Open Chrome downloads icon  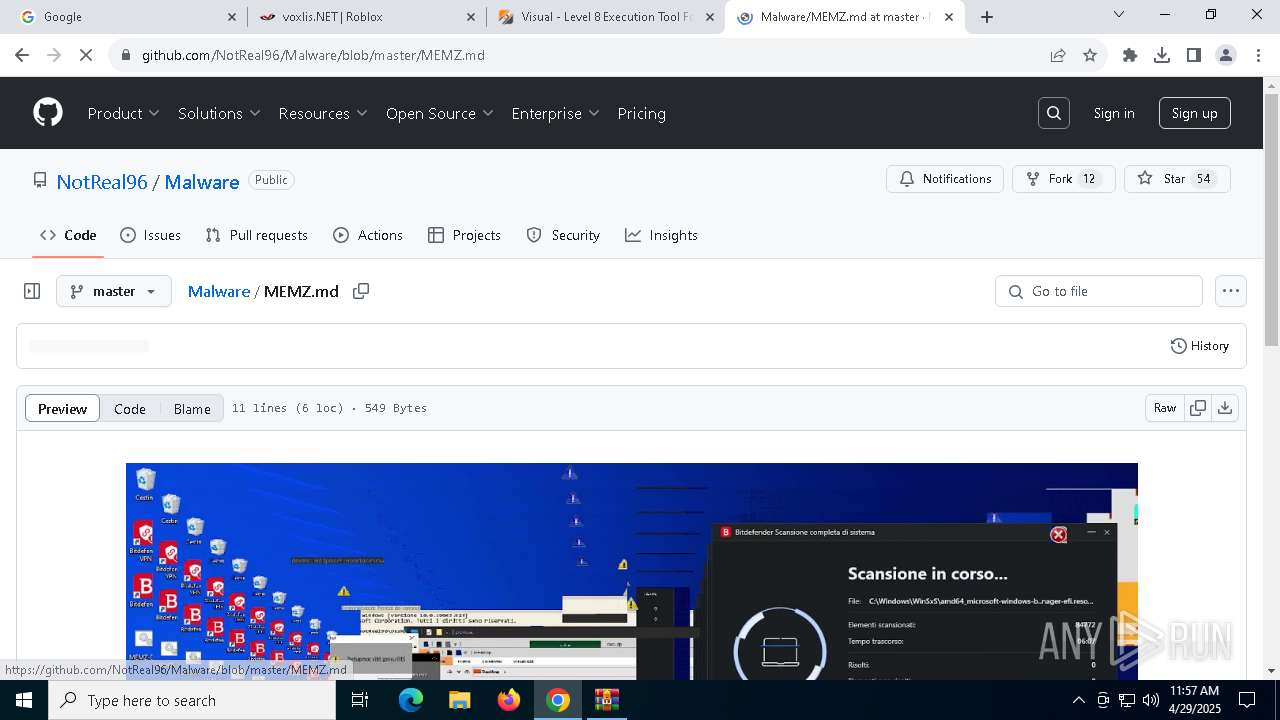(x=1162, y=55)
